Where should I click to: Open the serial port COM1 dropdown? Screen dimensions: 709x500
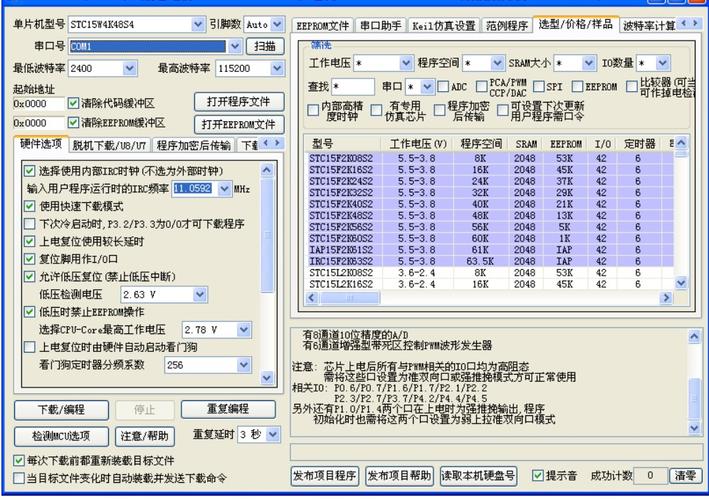pos(234,46)
